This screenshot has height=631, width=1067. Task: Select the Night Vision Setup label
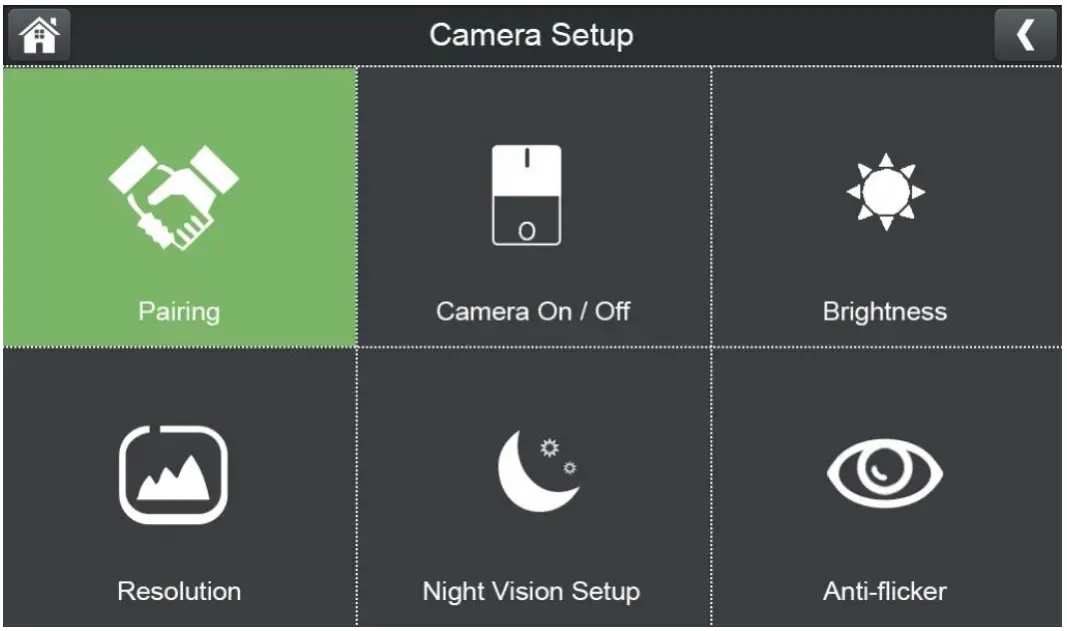click(x=531, y=590)
